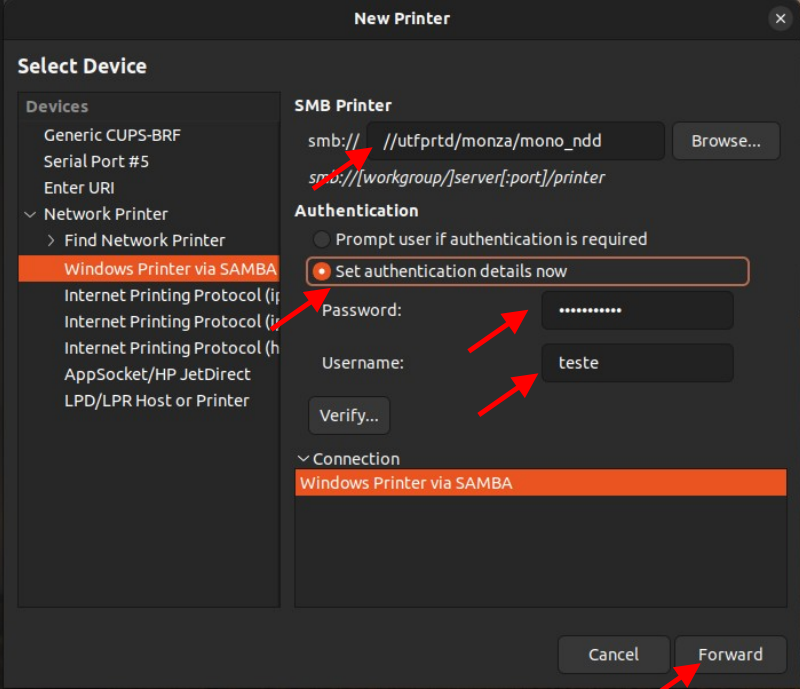Viewport: 800px width, 689px height.
Task: Select LPD/LPR Host or Printer
Action: click(156, 400)
